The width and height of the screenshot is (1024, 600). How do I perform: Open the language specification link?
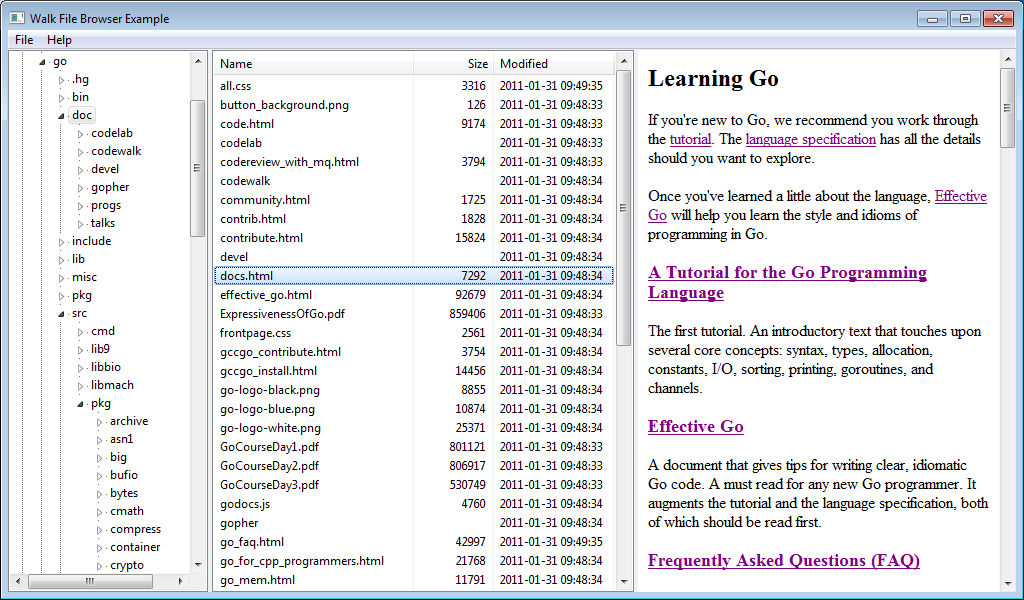click(810, 139)
